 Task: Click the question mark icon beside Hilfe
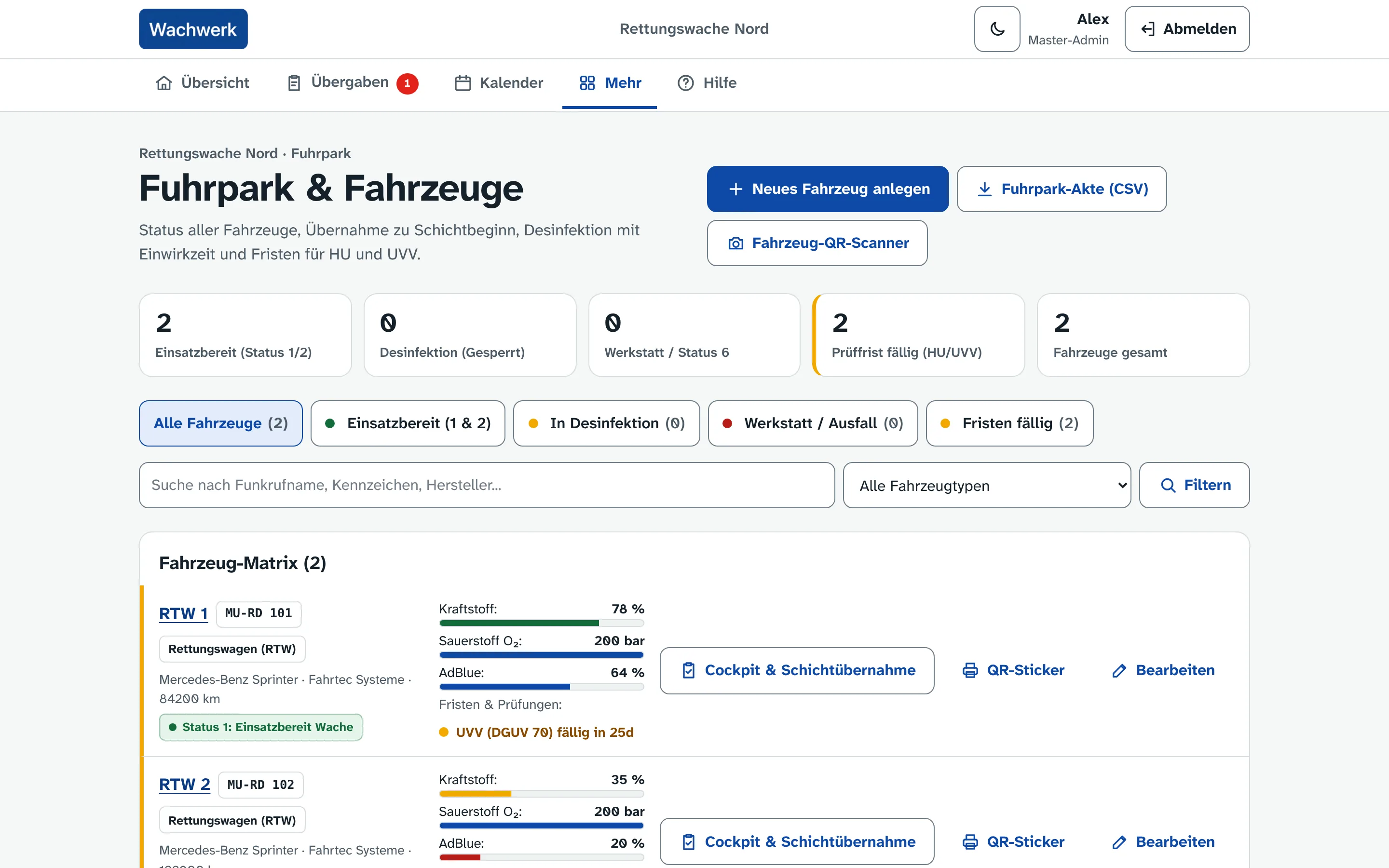(x=685, y=83)
